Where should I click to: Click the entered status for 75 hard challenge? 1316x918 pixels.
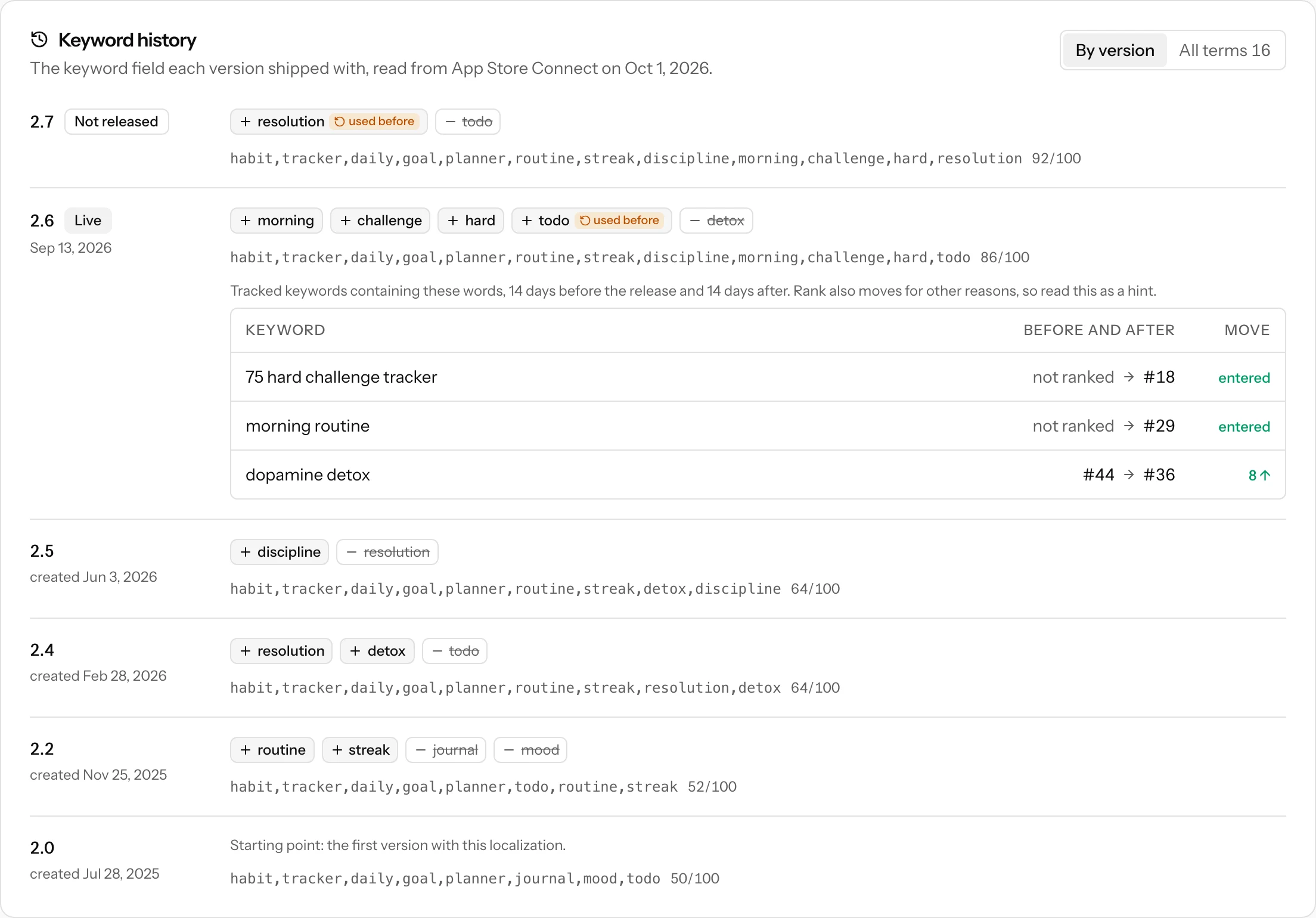point(1244,377)
